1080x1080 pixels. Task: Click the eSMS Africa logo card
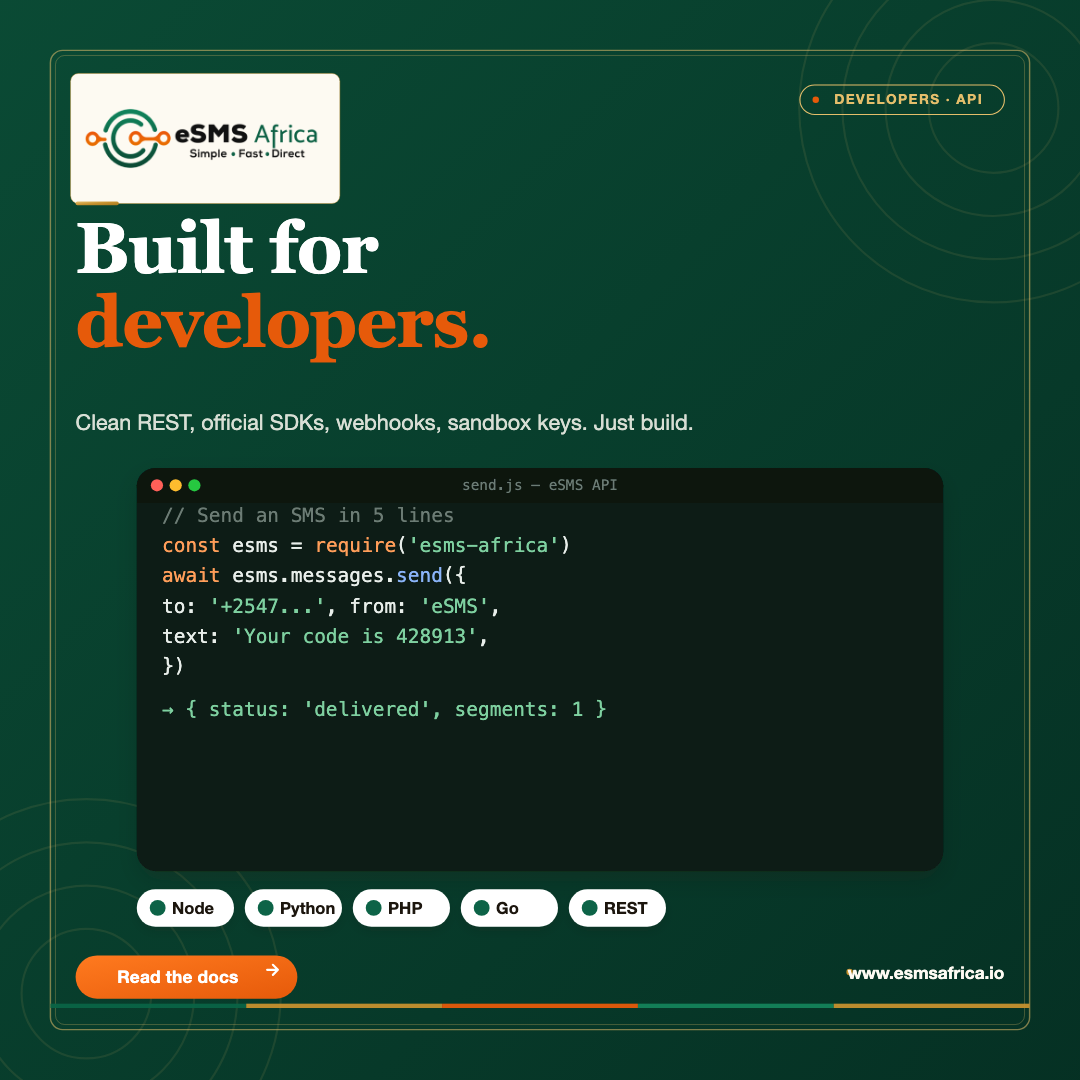click(x=205, y=138)
